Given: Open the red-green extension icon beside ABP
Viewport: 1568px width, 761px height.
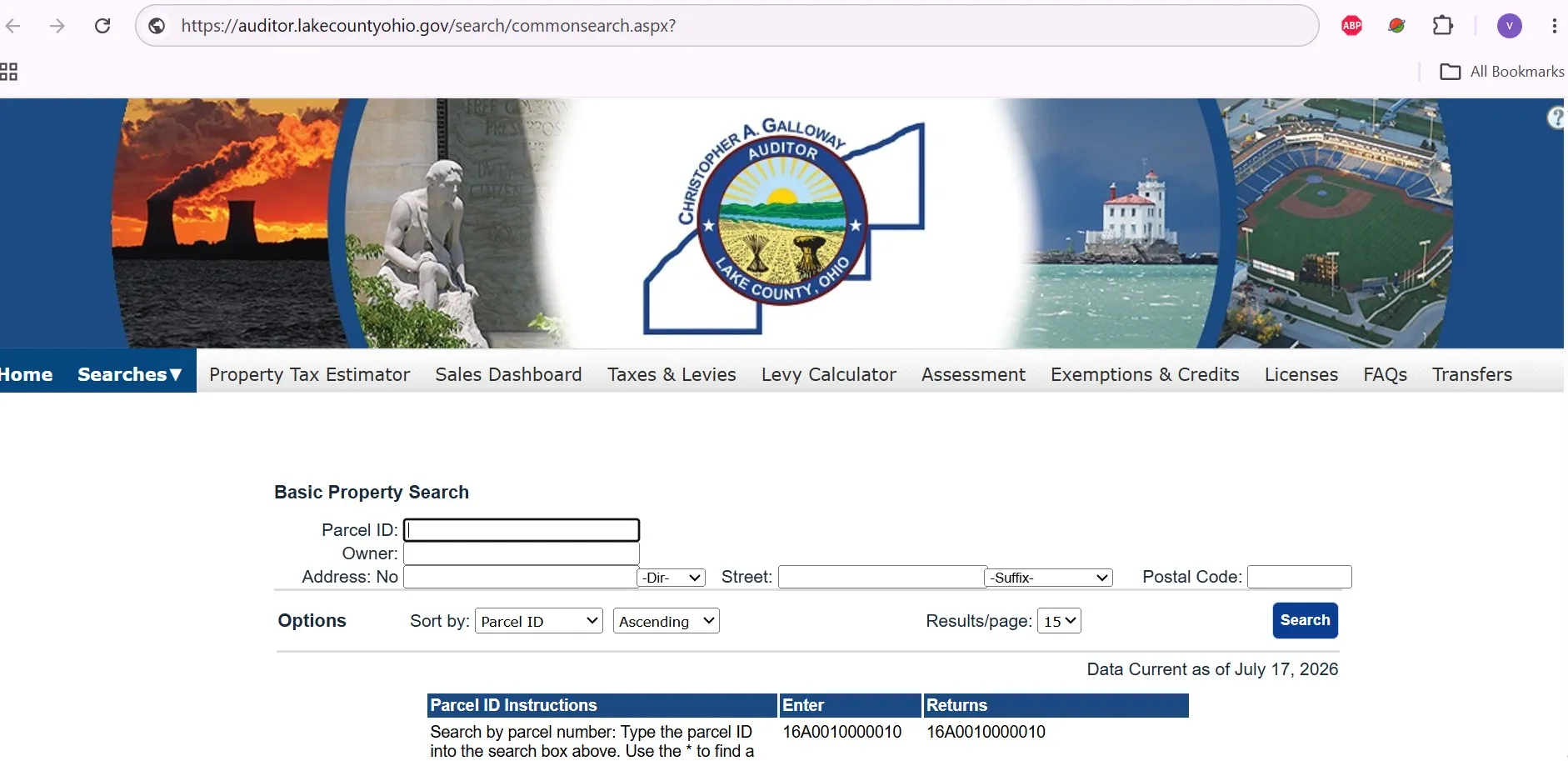Looking at the screenshot, I should [x=1397, y=26].
